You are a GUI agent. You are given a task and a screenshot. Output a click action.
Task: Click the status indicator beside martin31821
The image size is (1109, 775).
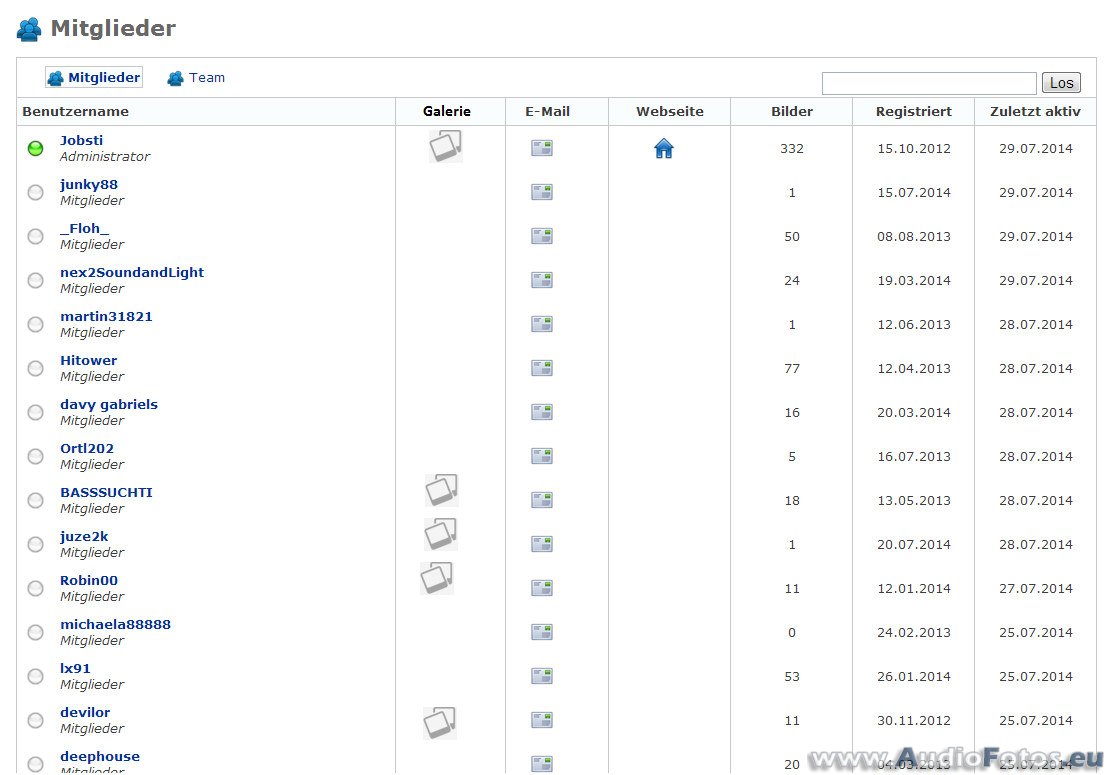coord(35,324)
